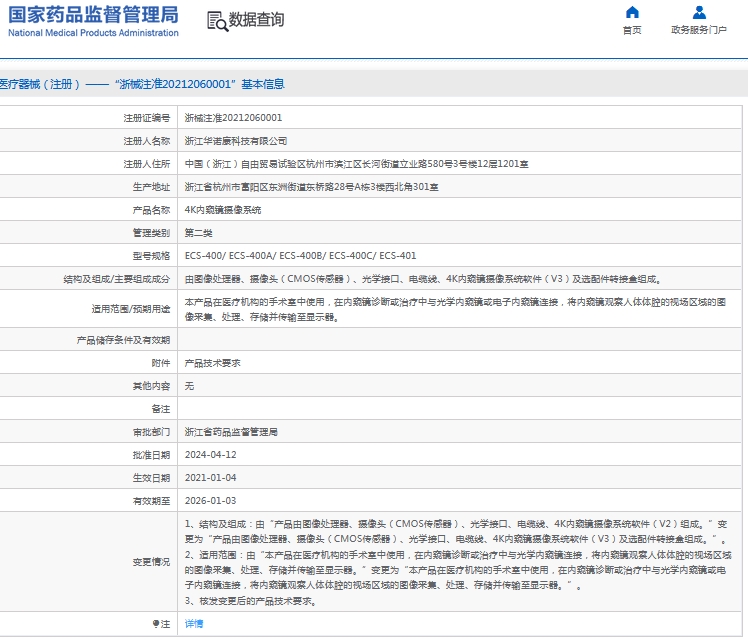Click the 结构及组成 composition value

(423, 279)
